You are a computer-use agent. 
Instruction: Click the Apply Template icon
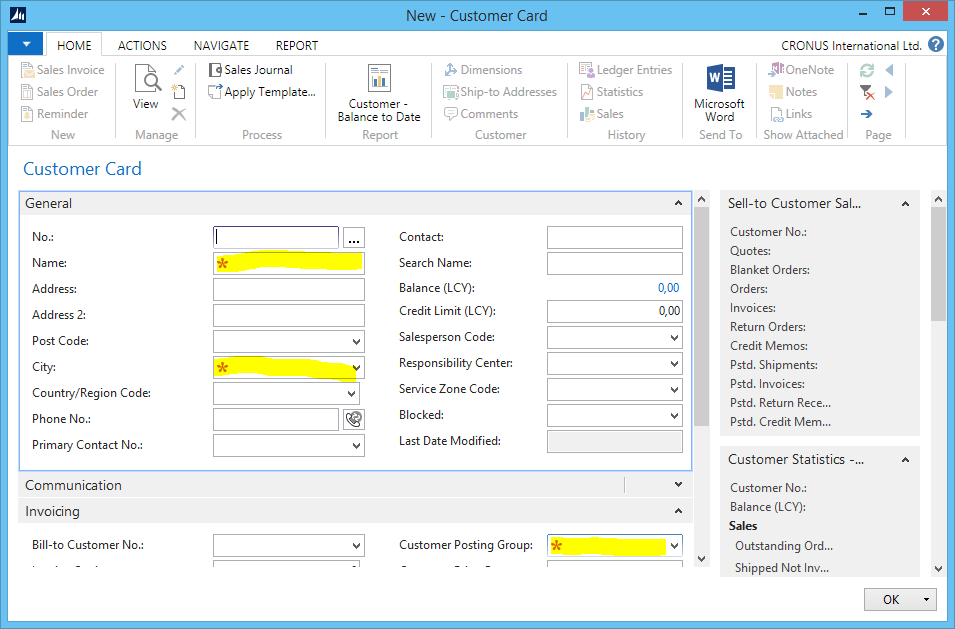(217, 92)
